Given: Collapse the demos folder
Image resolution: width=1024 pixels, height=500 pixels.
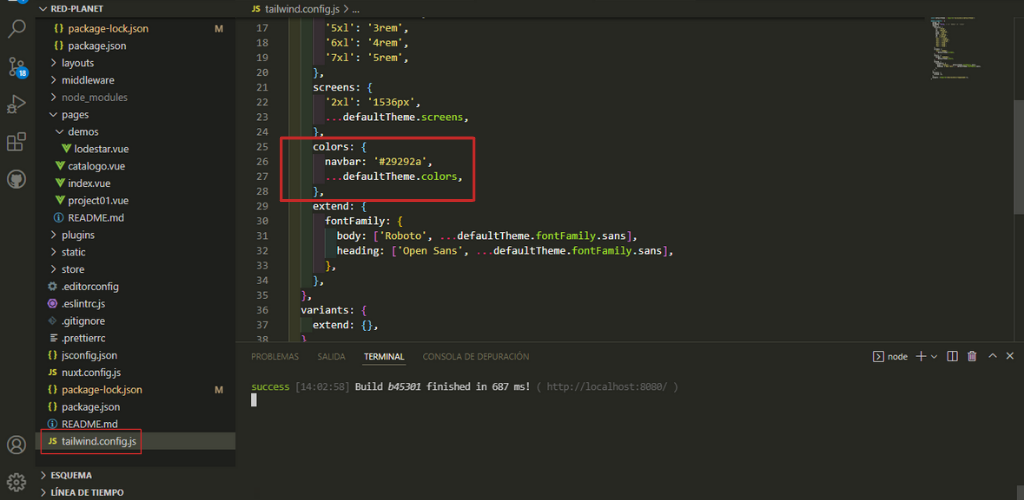Looking at the screenshot, I should [x=84, y=132].
